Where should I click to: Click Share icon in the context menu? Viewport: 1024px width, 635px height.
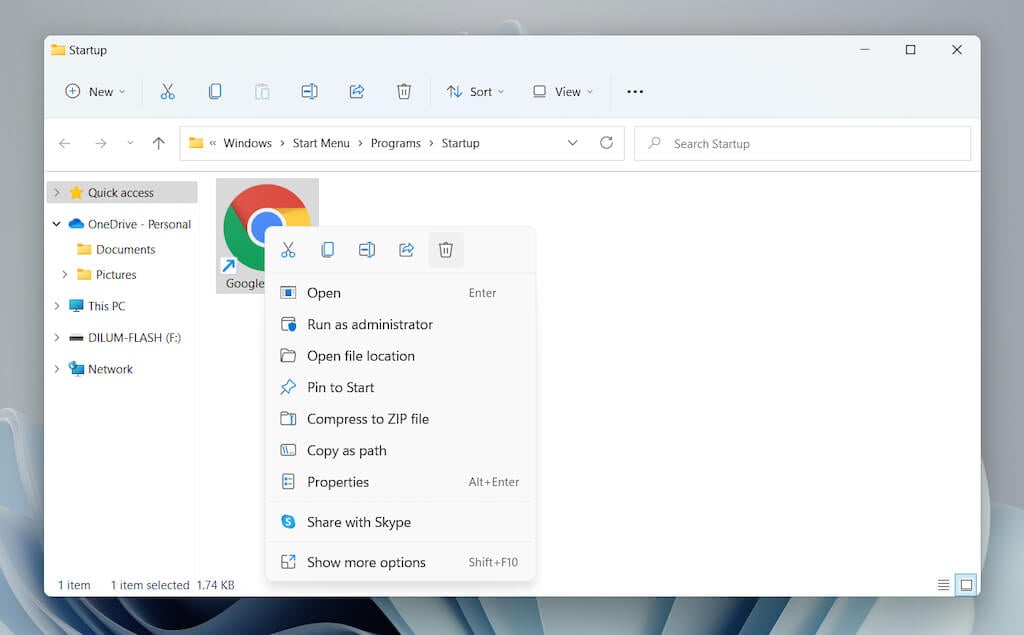click(406, 250)
